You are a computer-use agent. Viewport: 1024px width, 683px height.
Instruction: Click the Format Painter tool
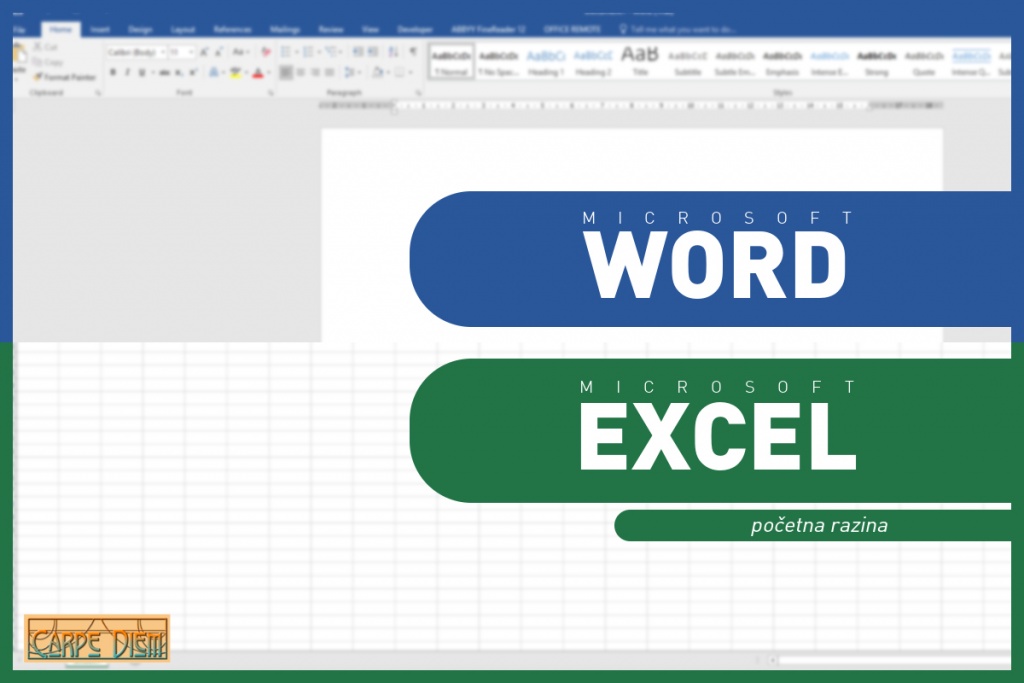click(67, 76)
